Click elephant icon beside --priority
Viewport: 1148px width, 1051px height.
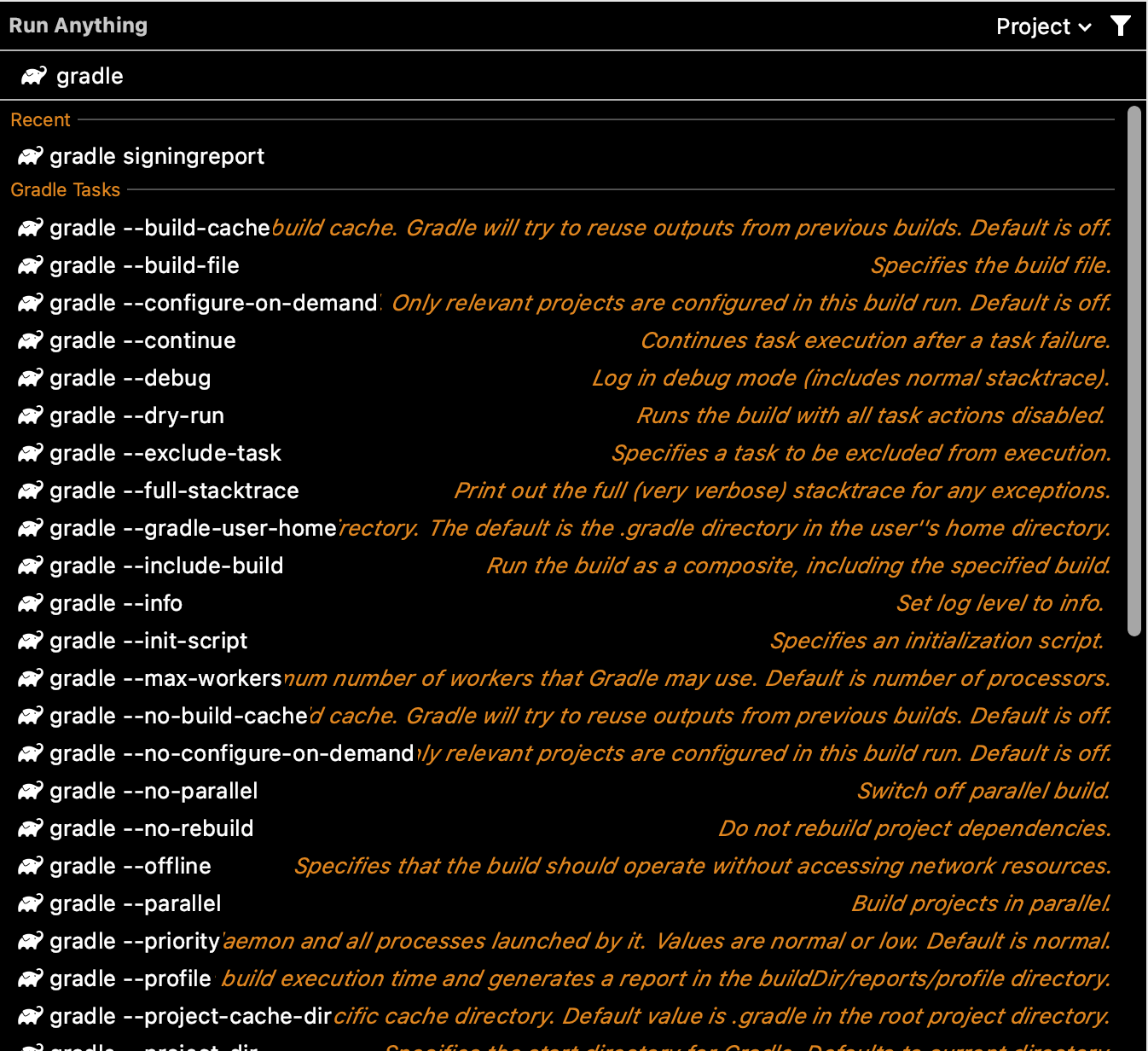(31, 941)
